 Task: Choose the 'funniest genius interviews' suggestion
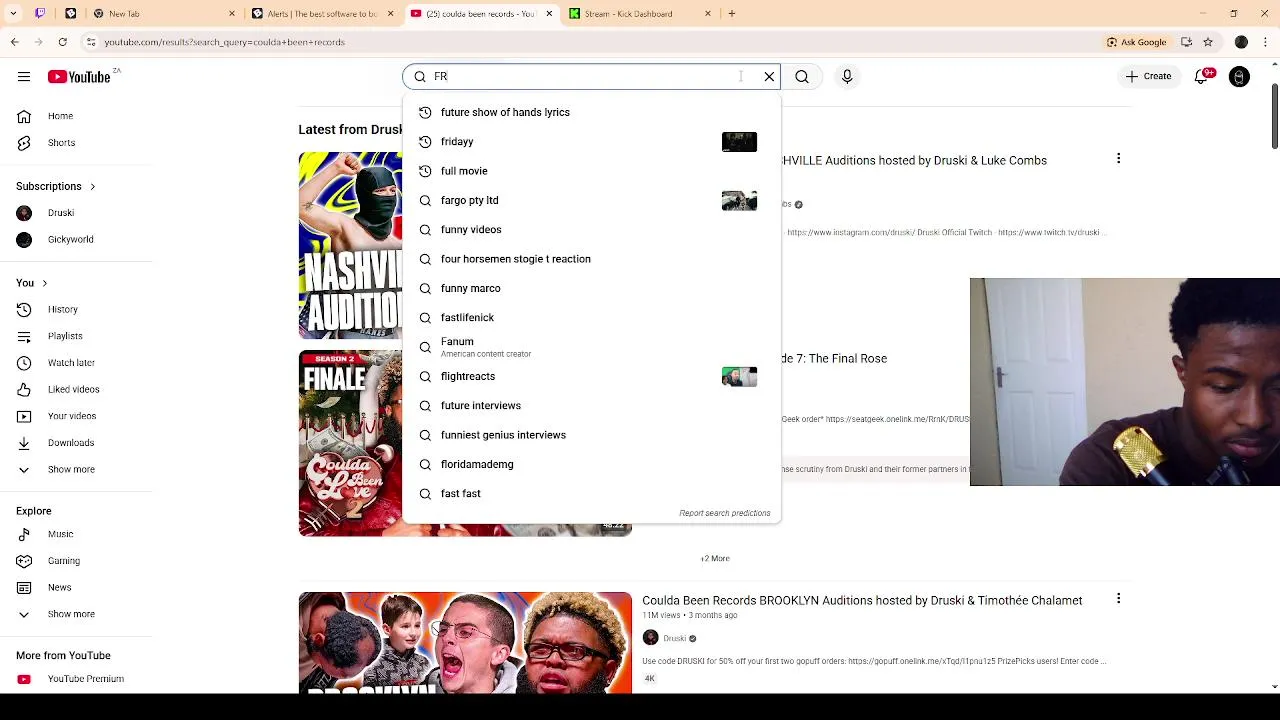point(591,435)
